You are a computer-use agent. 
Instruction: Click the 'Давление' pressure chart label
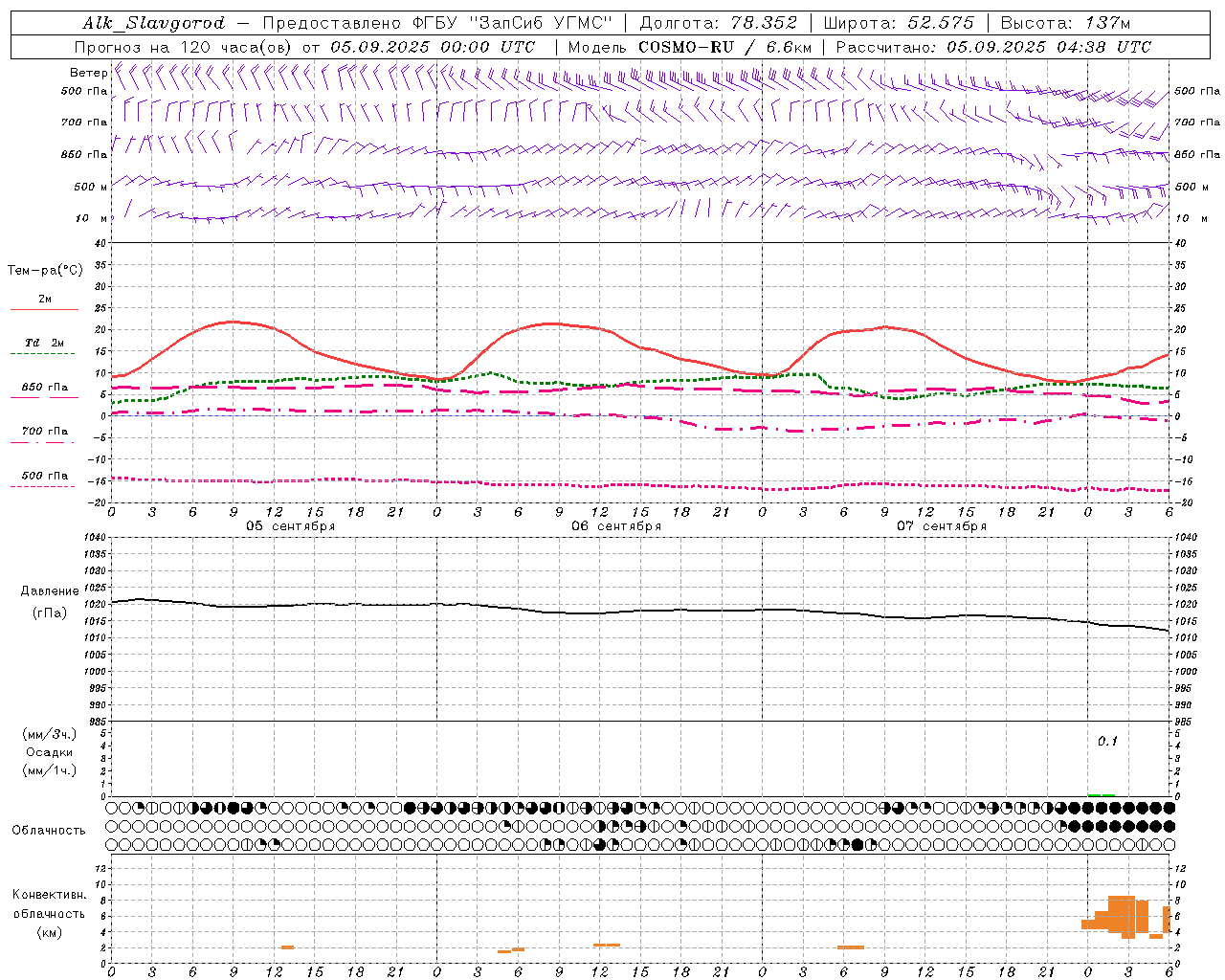[50, 590]
